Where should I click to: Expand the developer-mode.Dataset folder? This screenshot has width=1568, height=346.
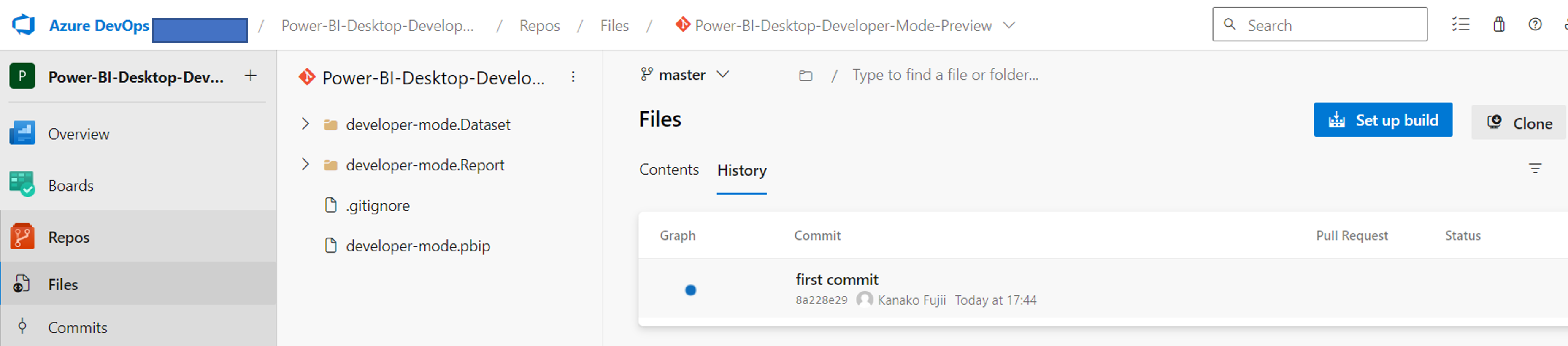(305, 124)
